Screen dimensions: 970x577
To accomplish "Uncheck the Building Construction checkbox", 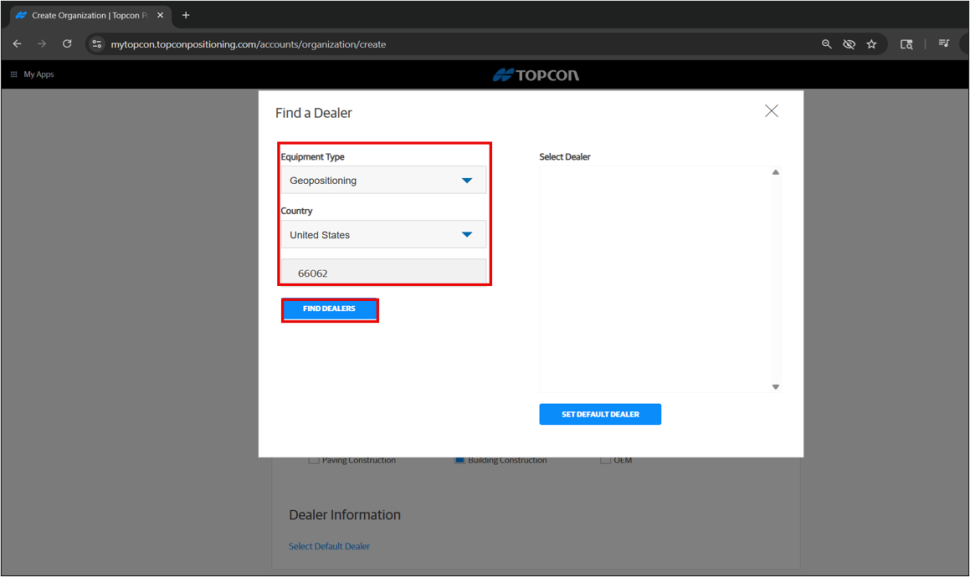I will click(x=460, y=460).
